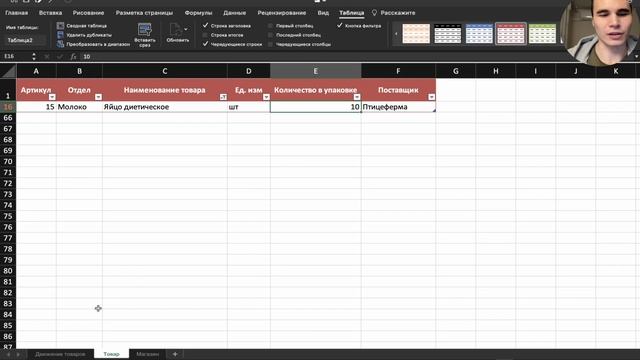The image size is (640, 360).
Task: Apply the orange table style swatch
Action: 416,33
